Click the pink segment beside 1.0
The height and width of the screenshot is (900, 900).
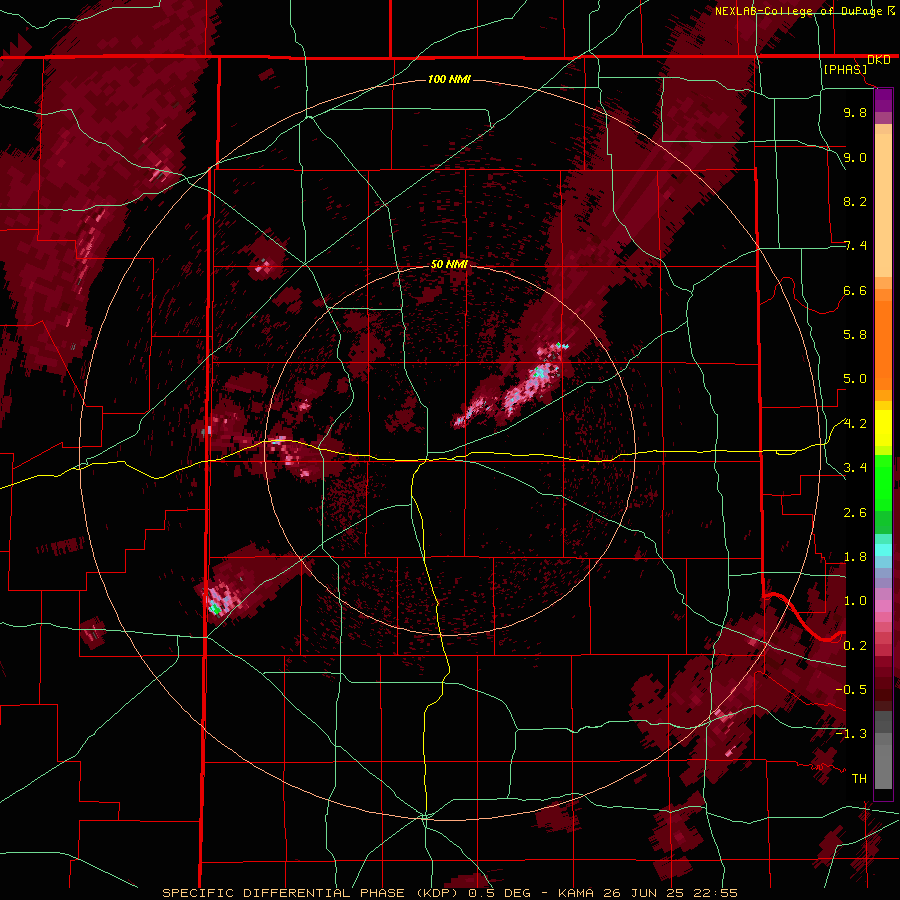click(883, 606)
